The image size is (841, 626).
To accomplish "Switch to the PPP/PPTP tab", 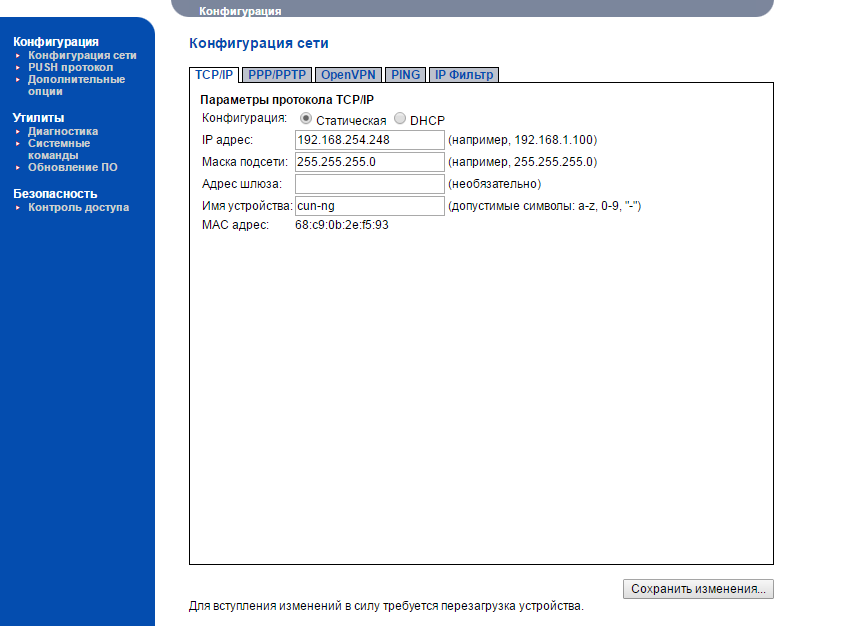I will 277,75.
